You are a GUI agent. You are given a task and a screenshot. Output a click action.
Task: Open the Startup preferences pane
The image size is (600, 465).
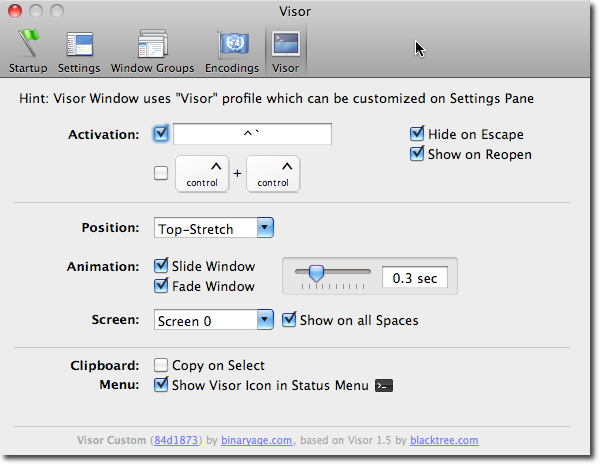point(28,51)
